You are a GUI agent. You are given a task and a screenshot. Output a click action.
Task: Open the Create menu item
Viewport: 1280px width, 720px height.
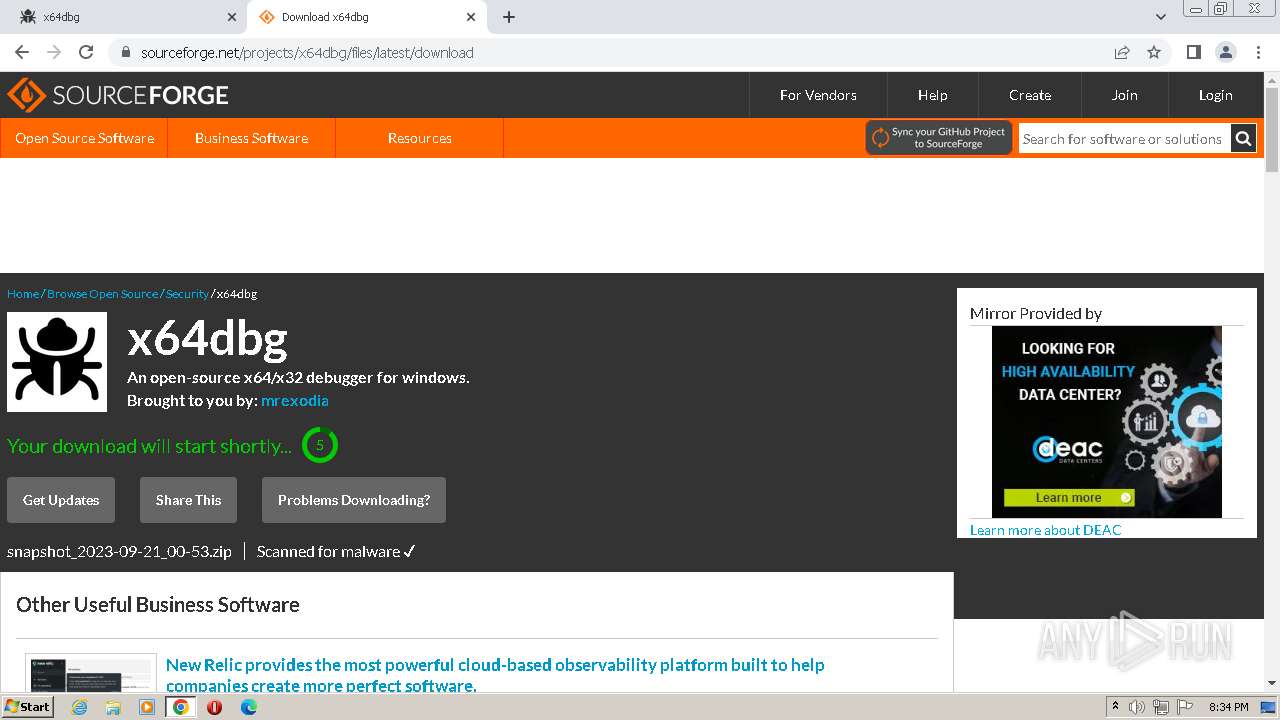[x=1030, y=95]
